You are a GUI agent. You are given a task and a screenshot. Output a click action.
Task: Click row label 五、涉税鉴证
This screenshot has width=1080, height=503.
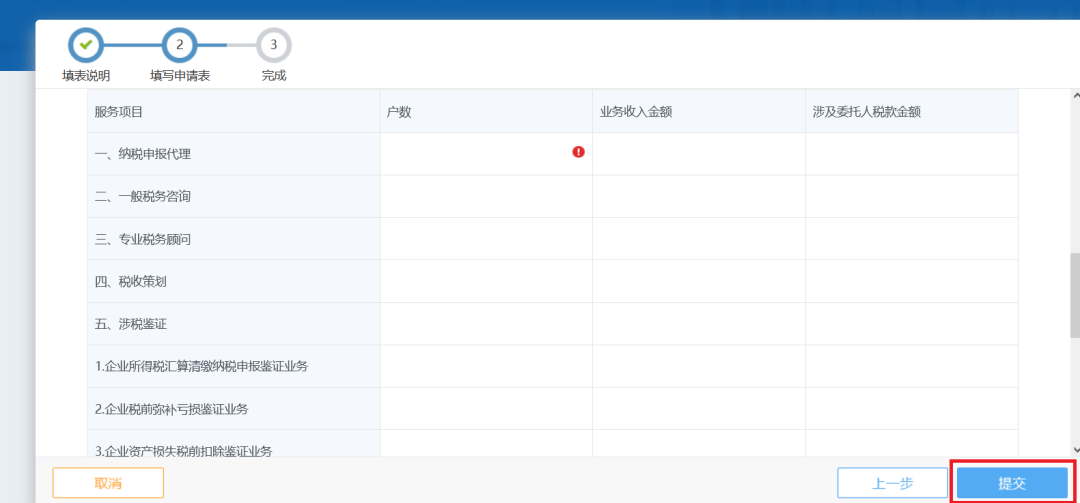(x=131, y=325)
